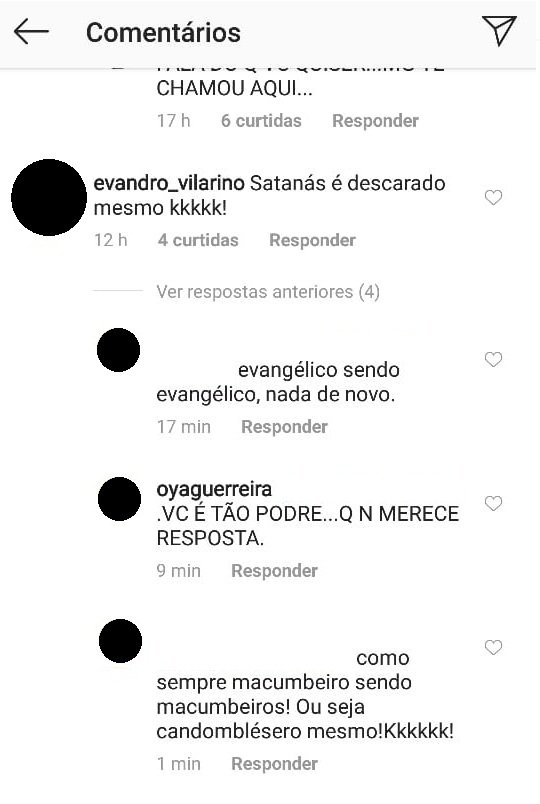
Task: Go back using the left arrow
Action: click(31, 32)
